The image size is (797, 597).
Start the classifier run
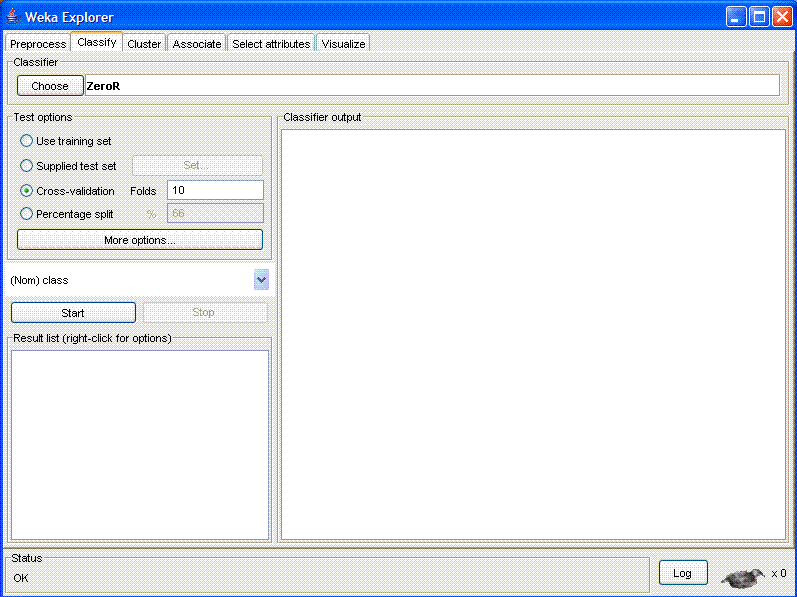click(x=73, y=312)
